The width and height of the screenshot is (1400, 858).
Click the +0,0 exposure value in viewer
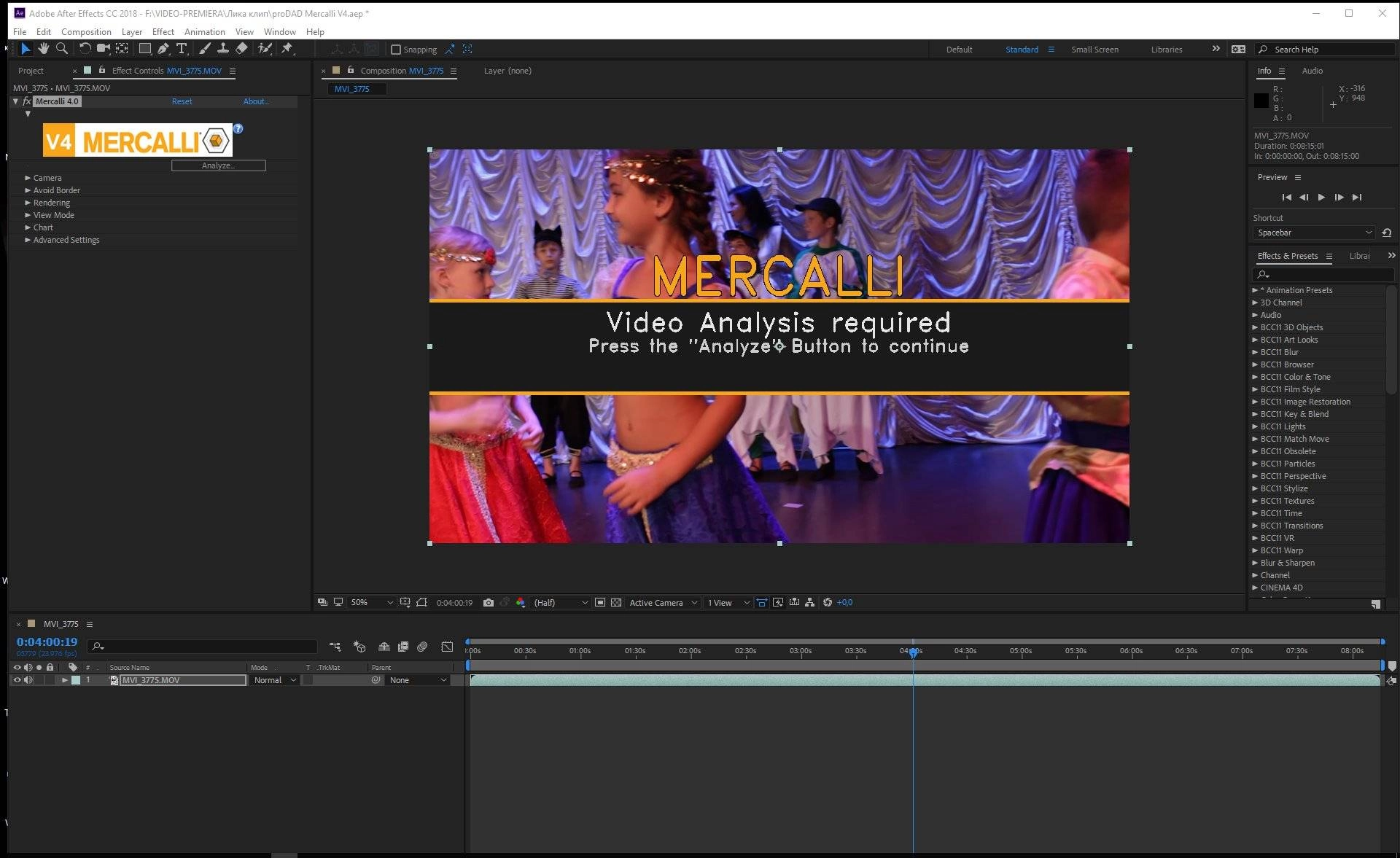(844, 602)
